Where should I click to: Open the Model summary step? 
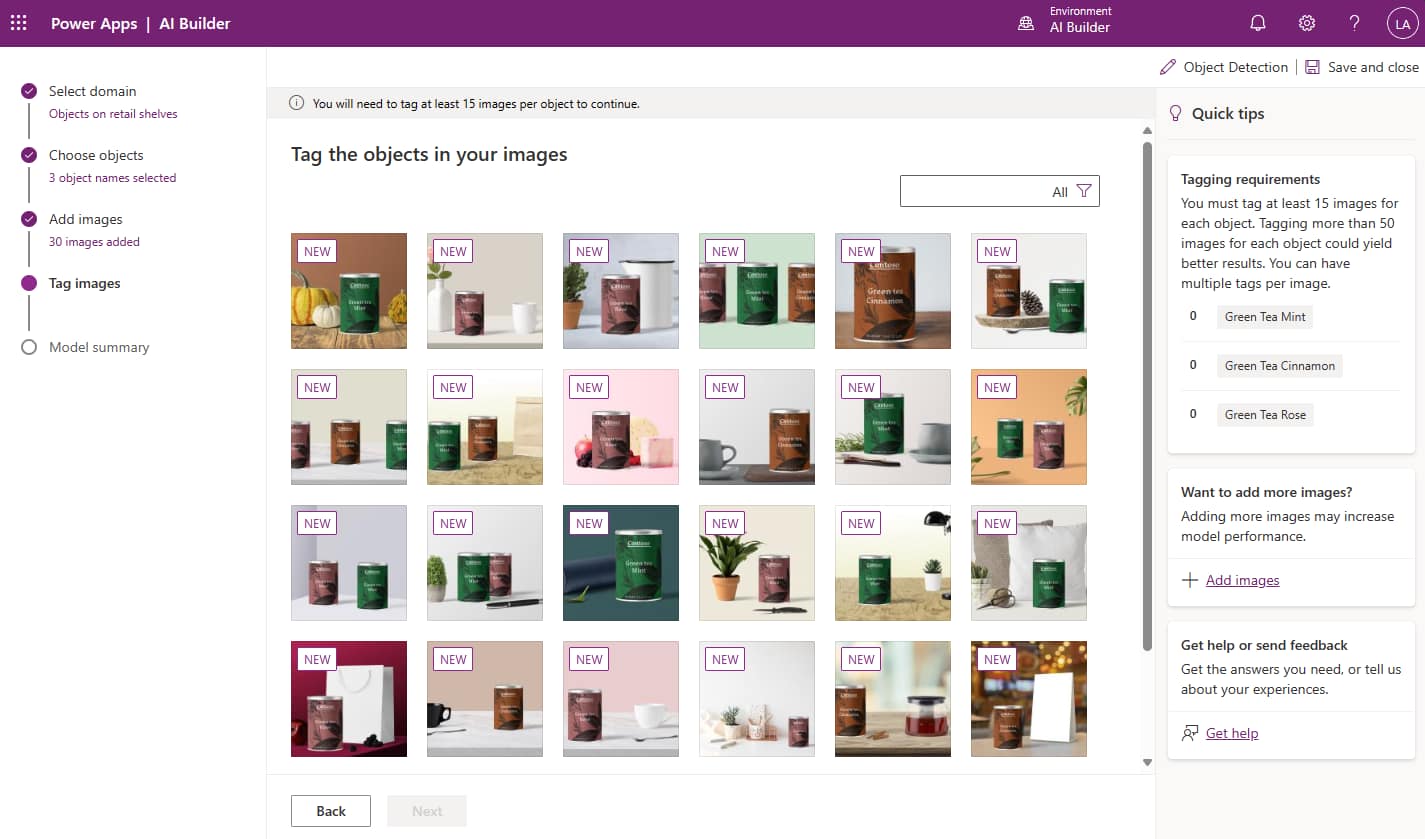99,347
